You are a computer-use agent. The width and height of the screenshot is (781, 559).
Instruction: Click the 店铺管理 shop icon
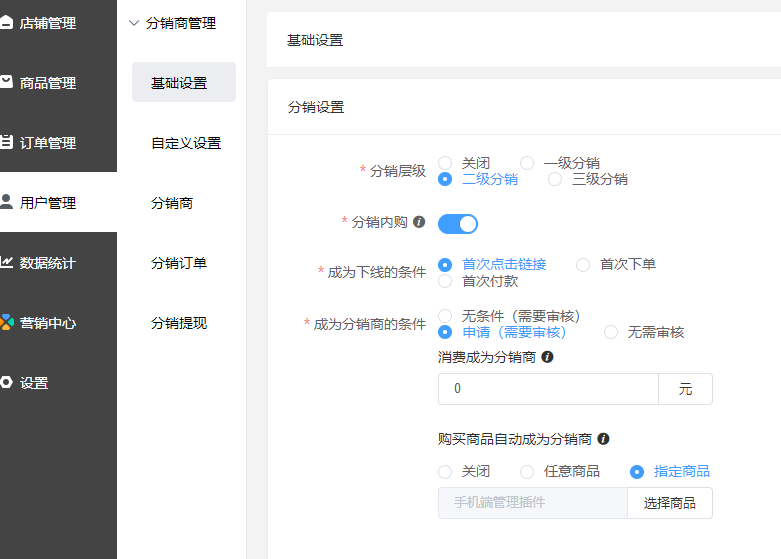[7, 22]
